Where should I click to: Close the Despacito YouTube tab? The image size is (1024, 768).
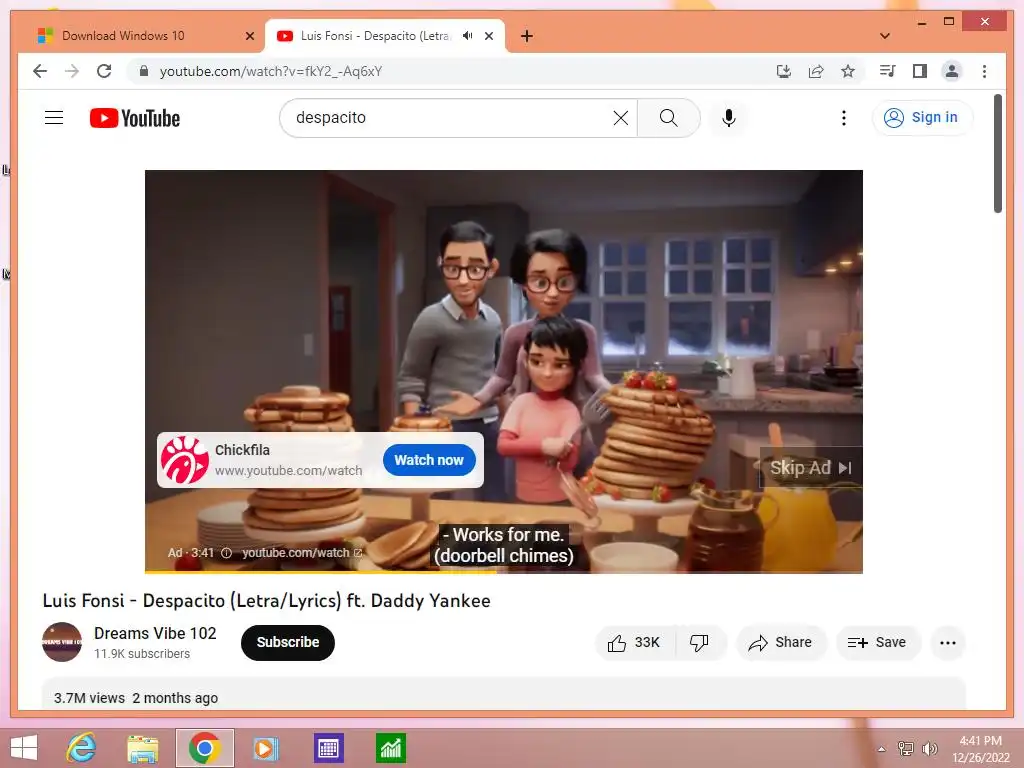[x=489, y=36]
